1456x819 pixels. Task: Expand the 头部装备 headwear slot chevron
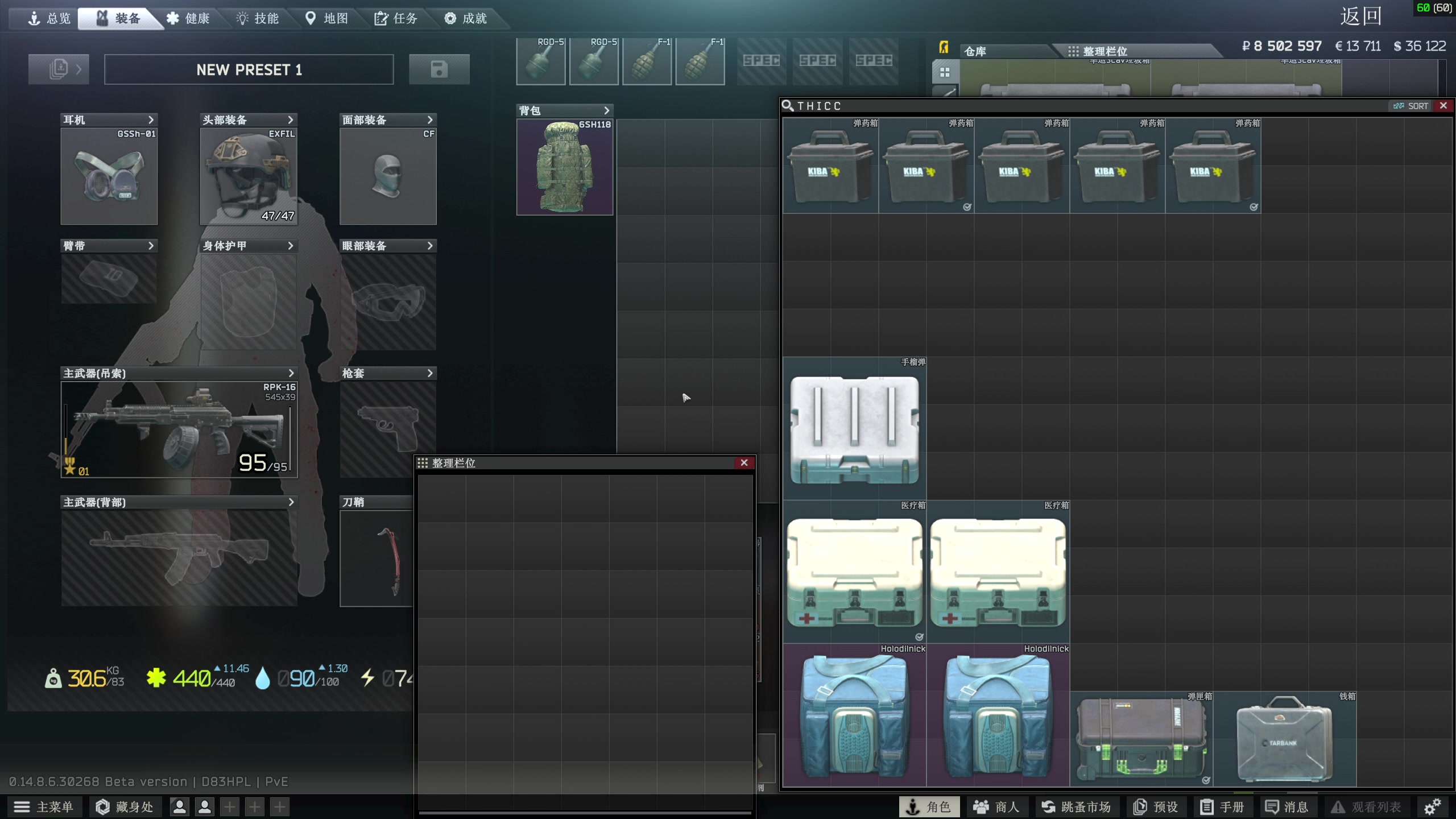(290, 119)
